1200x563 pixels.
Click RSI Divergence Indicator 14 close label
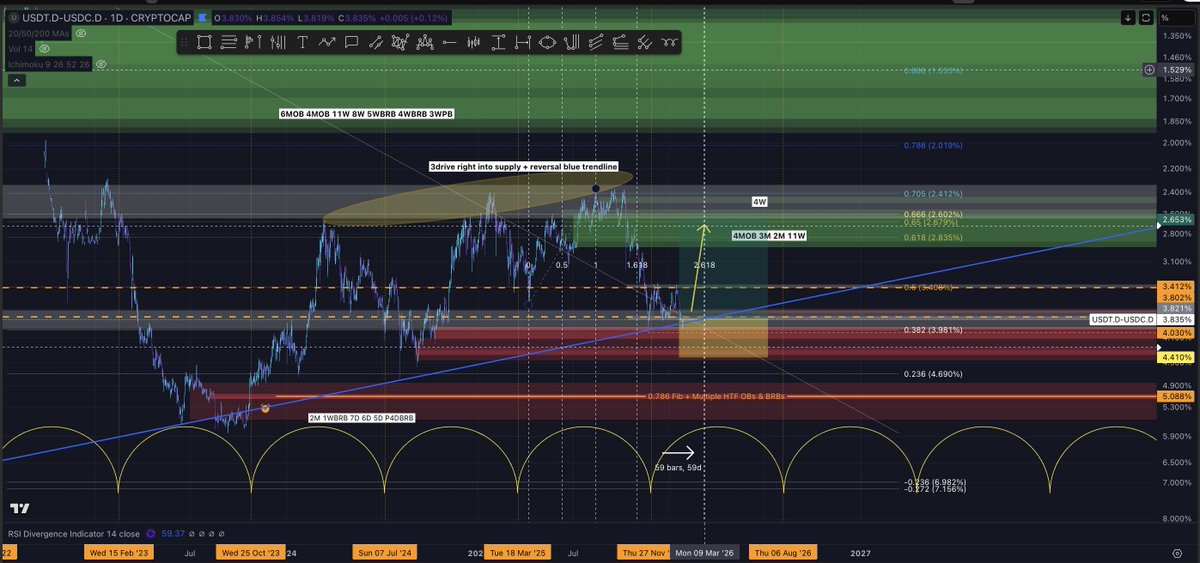pyautogui.click(x=74, y=534)
